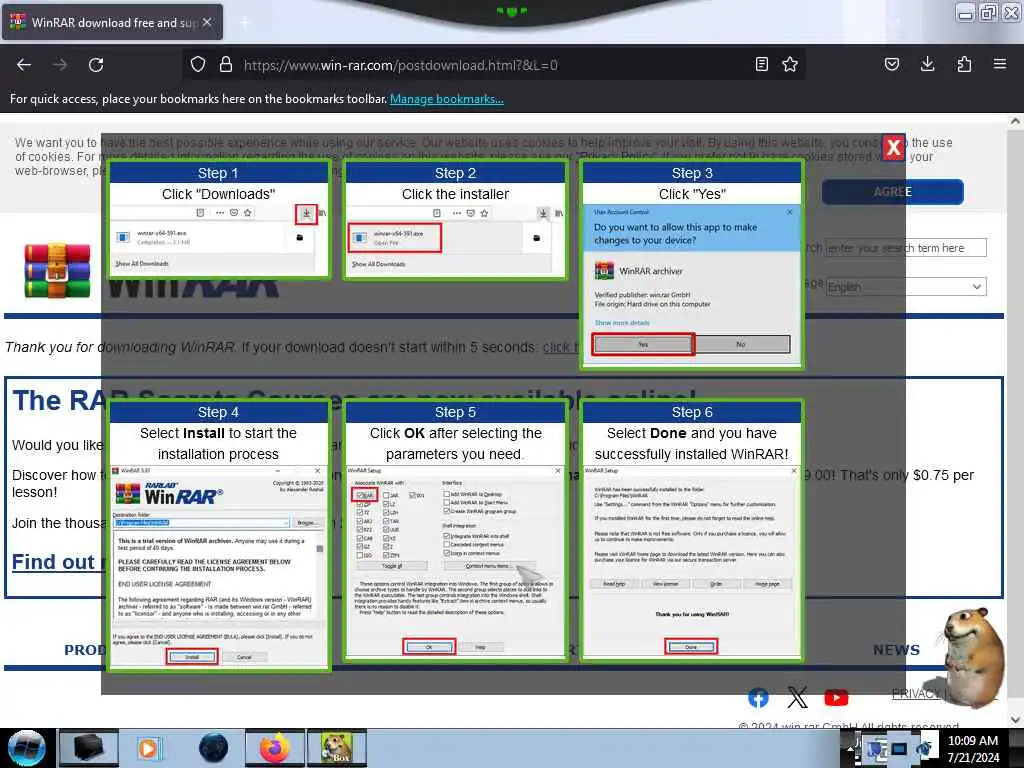The image size is (1024, 768).
Task: Save page to Pocket
Action: 891,64
